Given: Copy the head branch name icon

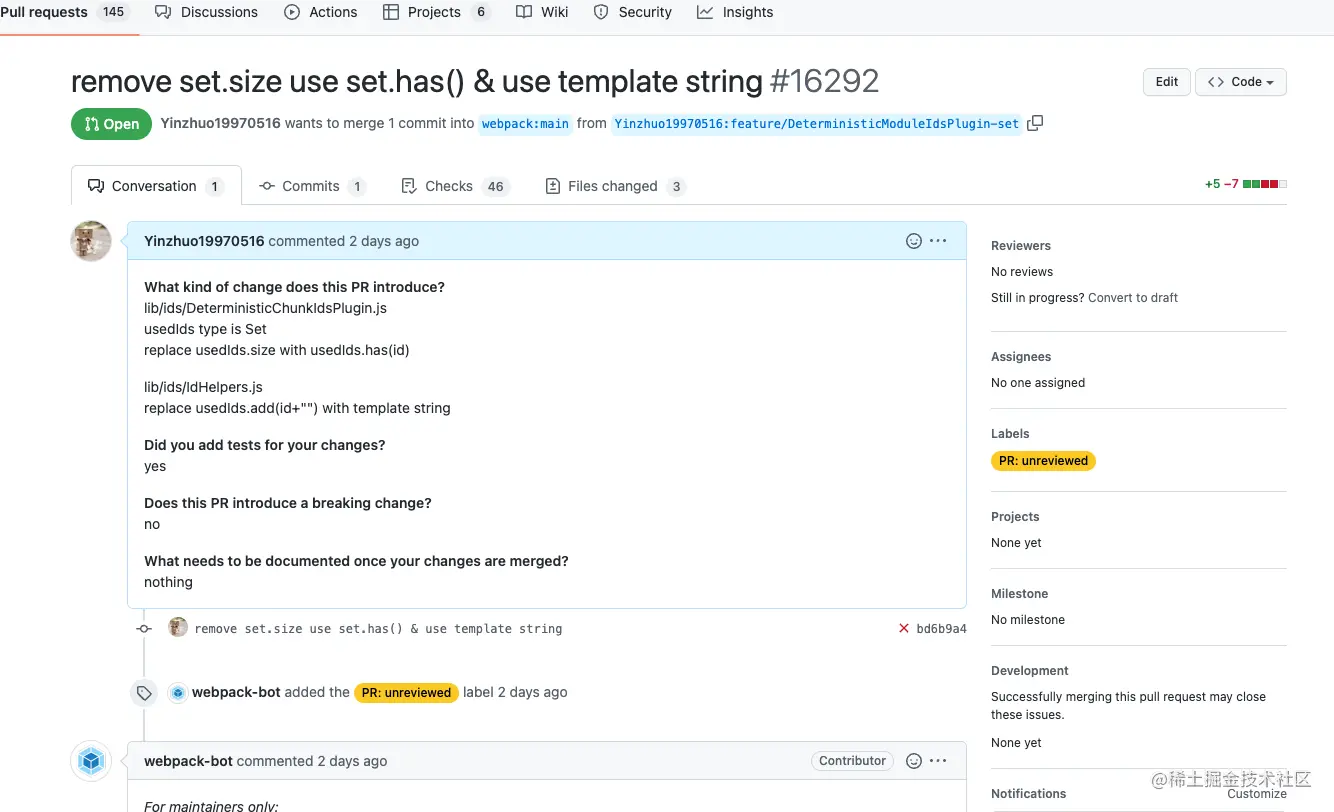Looking at the screenshot, I should (x=1035, y=123).
